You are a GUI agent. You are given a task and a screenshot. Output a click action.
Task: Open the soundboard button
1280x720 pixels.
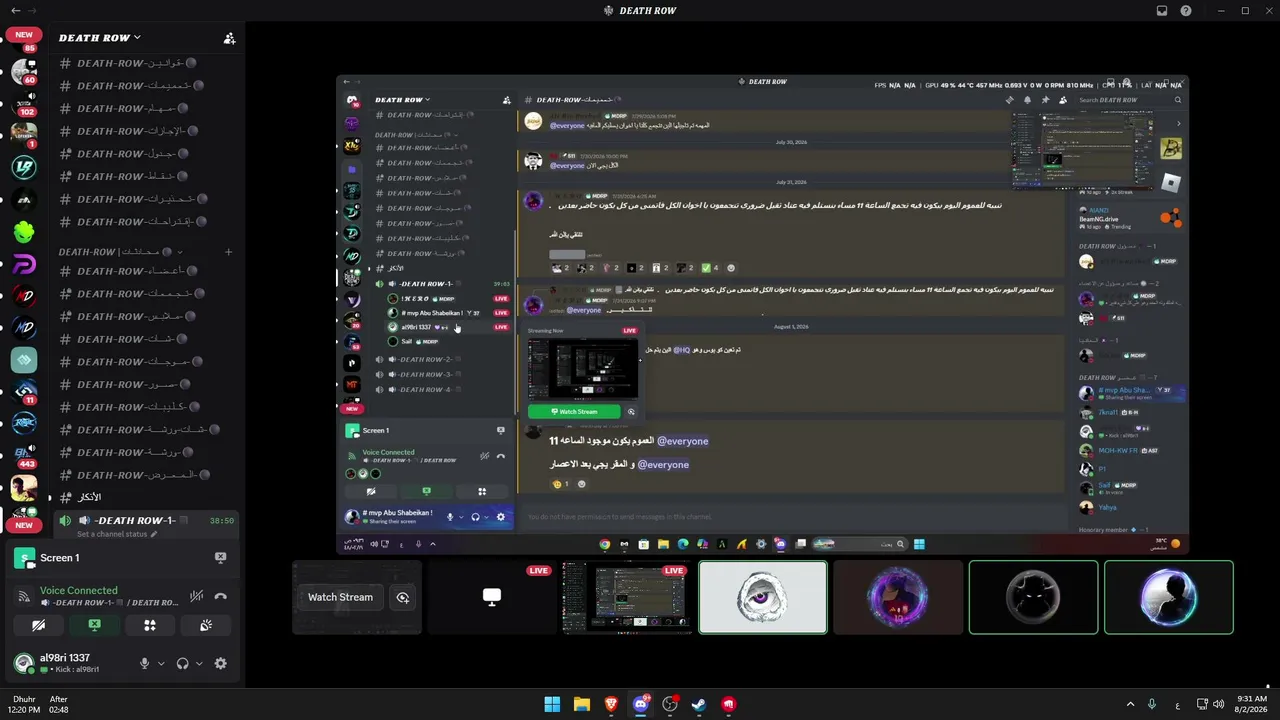pos(206,626)
